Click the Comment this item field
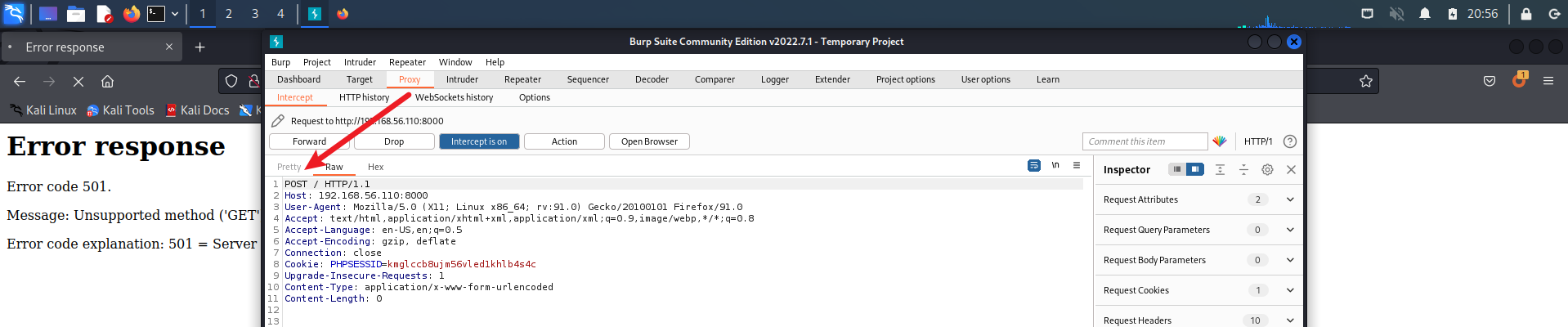 pyautogui.click(x=1145, y=141)
